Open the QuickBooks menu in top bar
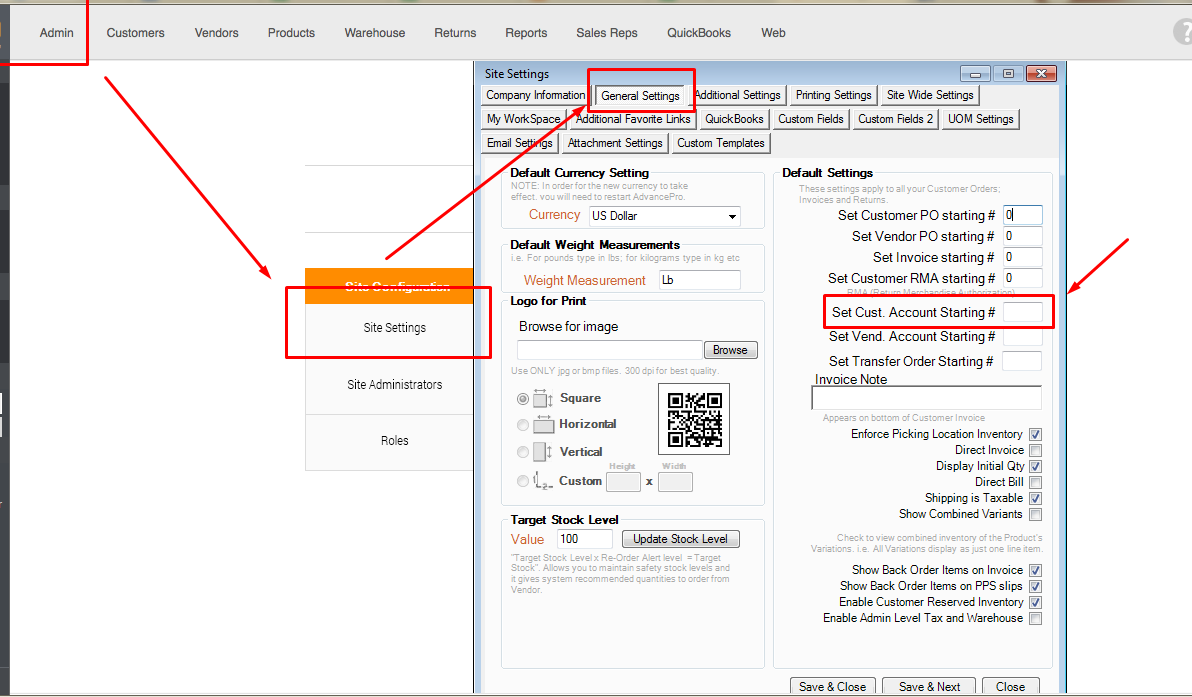This screenshot has width=1192, height=697. click(x=699, y=33)
